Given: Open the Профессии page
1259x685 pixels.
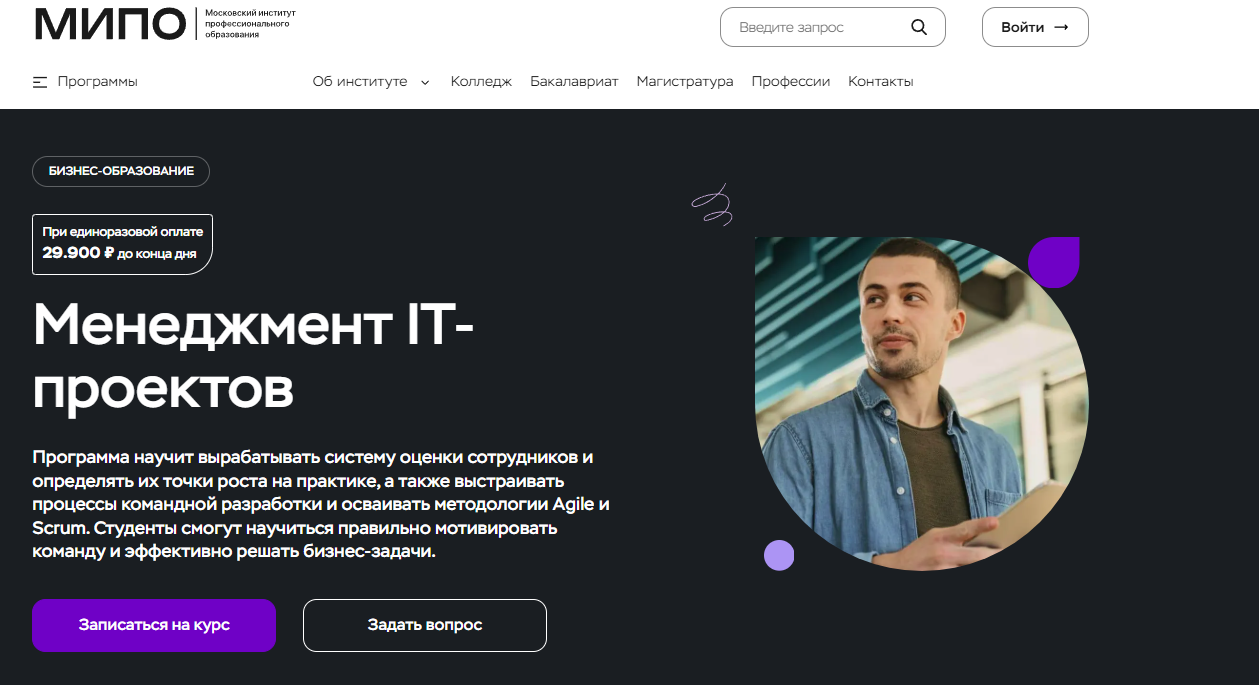Looking at the screenshot, I should tap(791, 82).
